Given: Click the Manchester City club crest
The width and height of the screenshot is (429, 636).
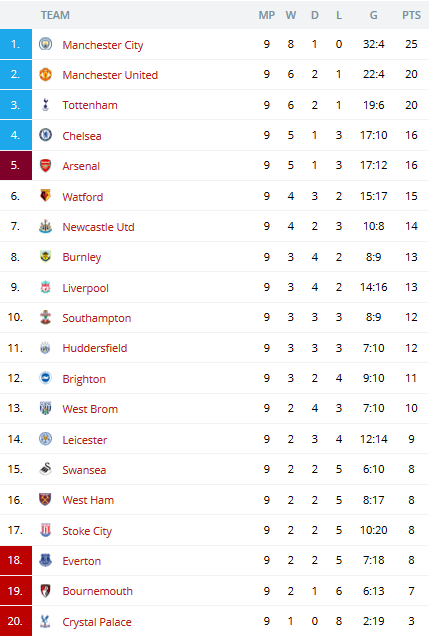Looking at the screenshot, I should click(45, 44).
